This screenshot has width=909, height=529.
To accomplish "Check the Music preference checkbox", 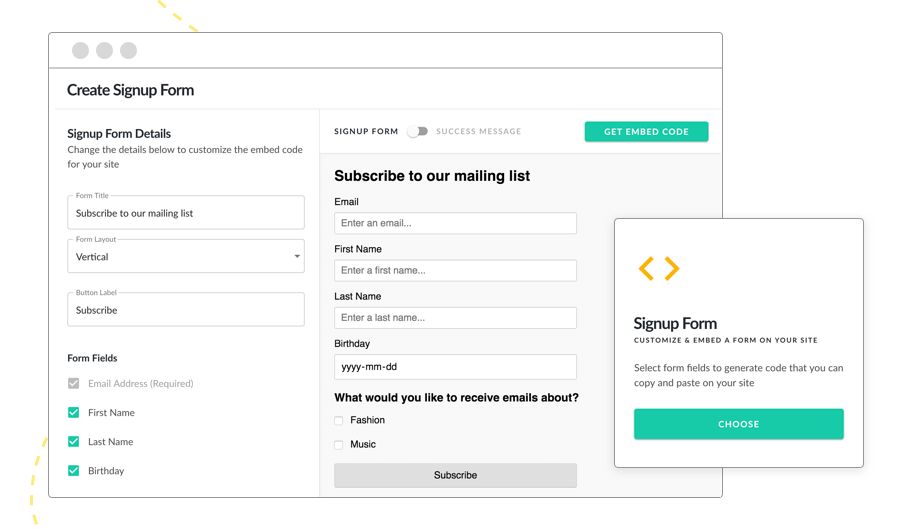I will click(x=339, y=445).
